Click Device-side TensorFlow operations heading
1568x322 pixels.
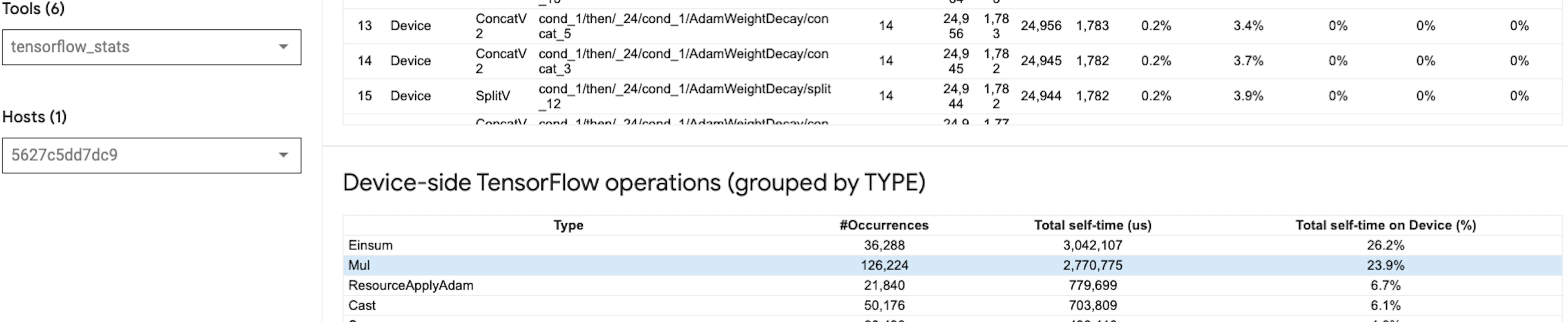tap(634, 183)
